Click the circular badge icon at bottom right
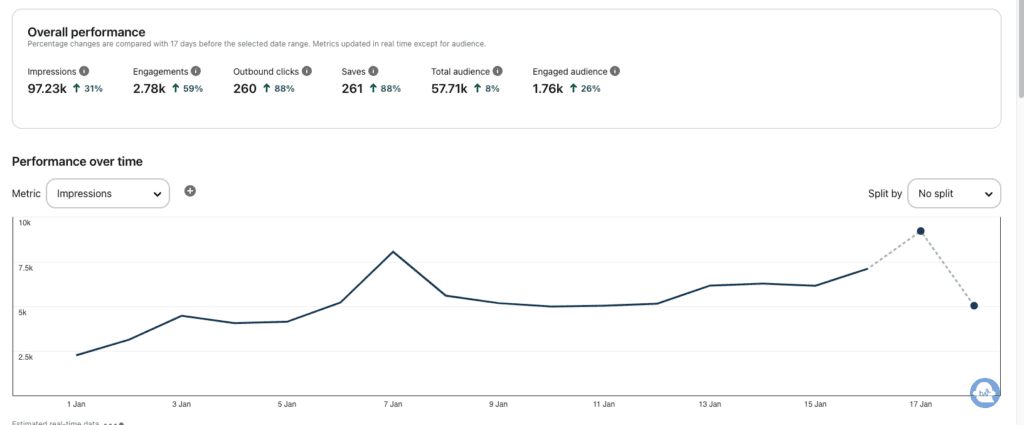The width and height of the screenshot is (1024, 425). pos(985,392)
